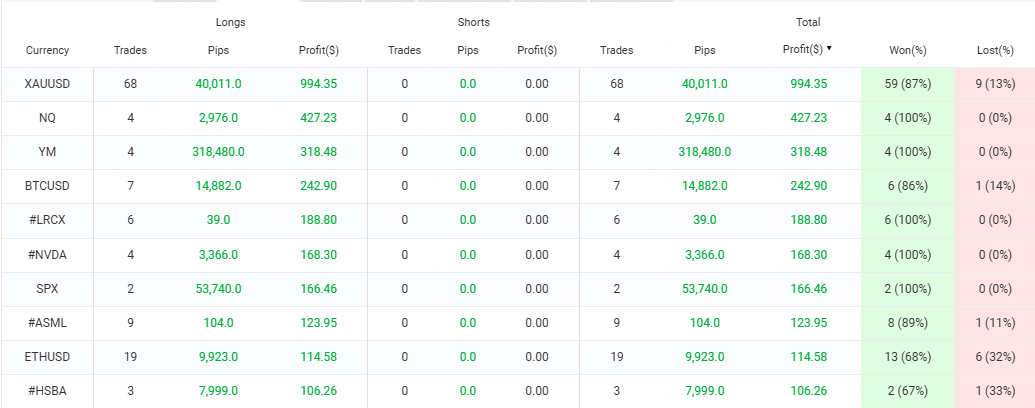Click the 6 (32%) lost cell for ETHUSD

coord(995,356)
